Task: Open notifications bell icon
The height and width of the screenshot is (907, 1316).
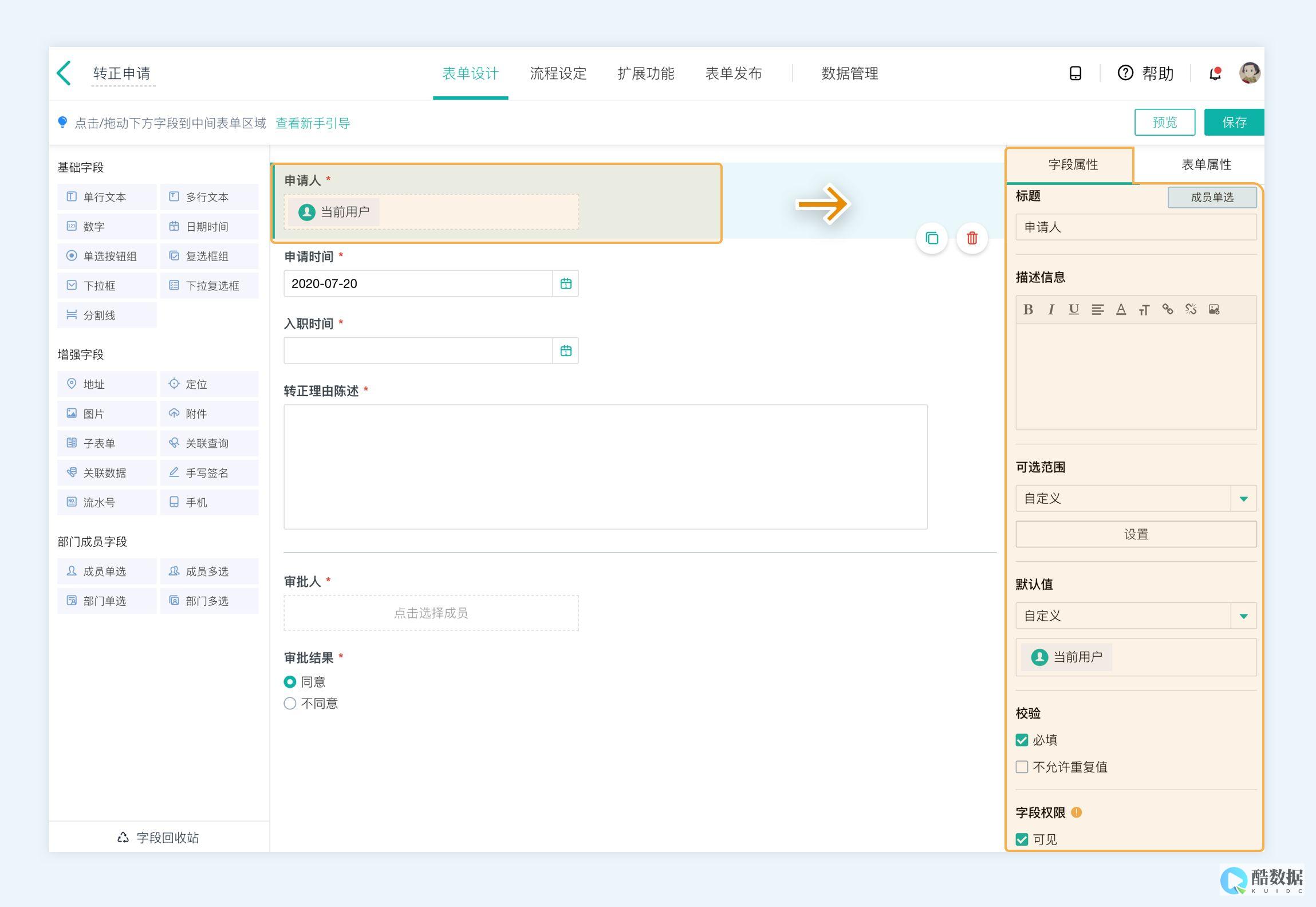Action: click(1215, 73)
